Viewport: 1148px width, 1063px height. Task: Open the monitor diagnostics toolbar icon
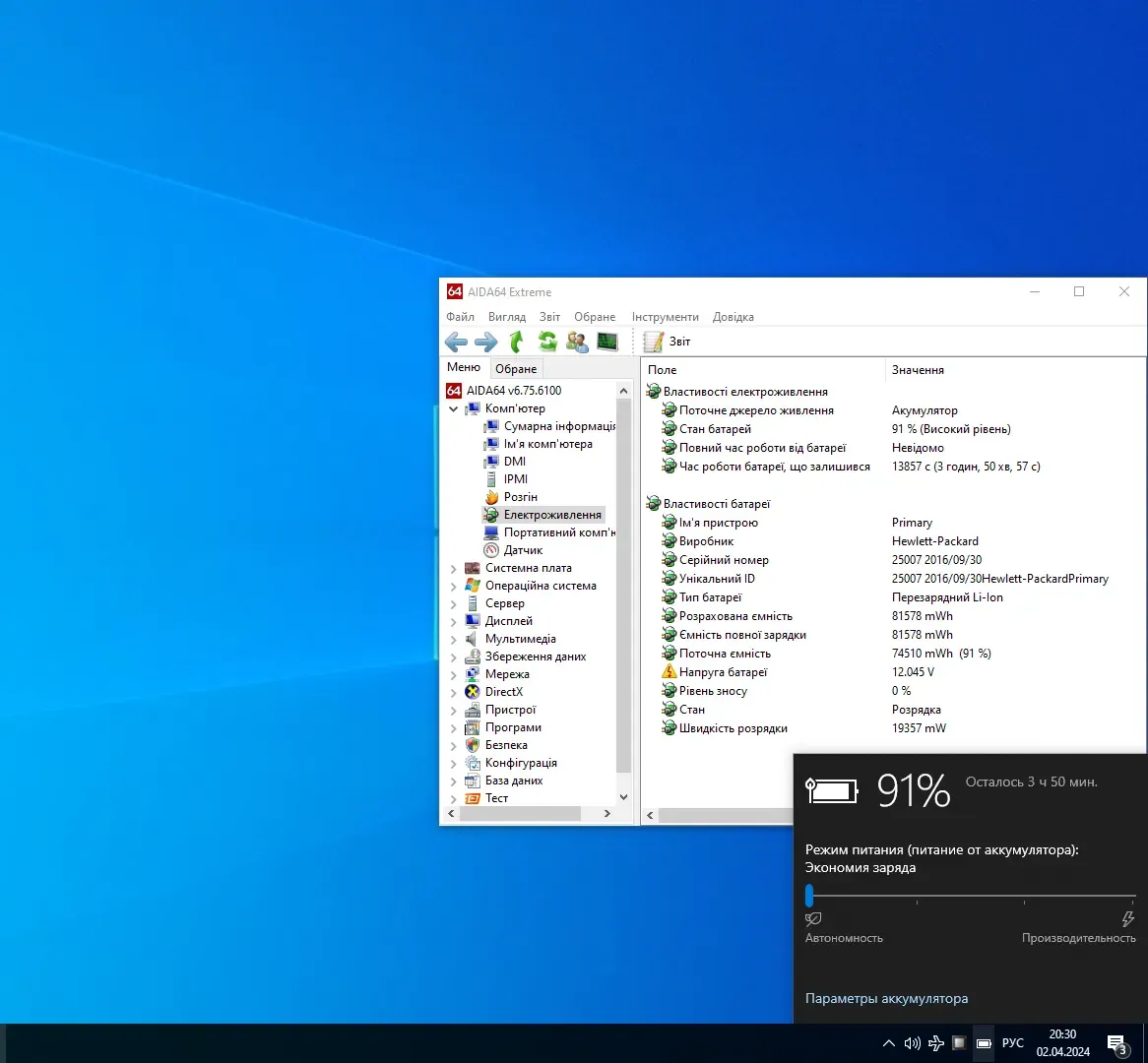point(607,342)
